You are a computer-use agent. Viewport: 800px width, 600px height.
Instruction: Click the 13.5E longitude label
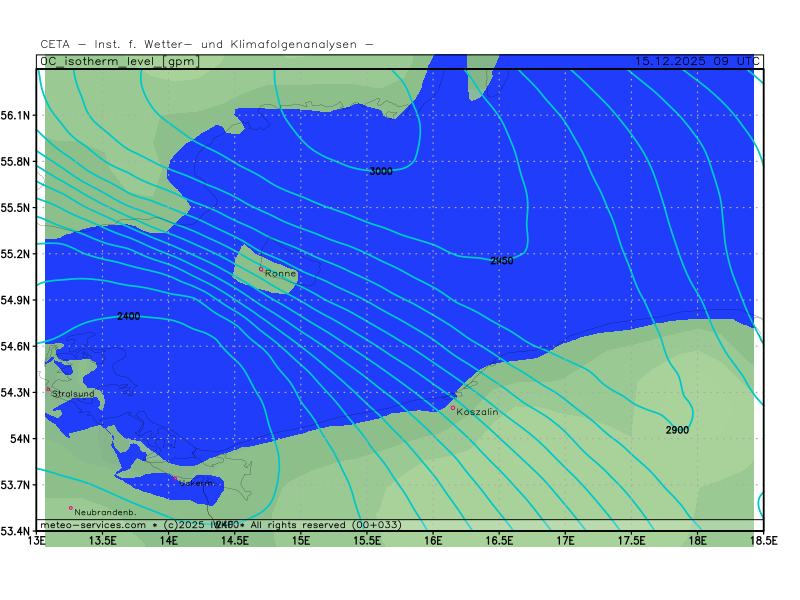(x=103, y=541)
